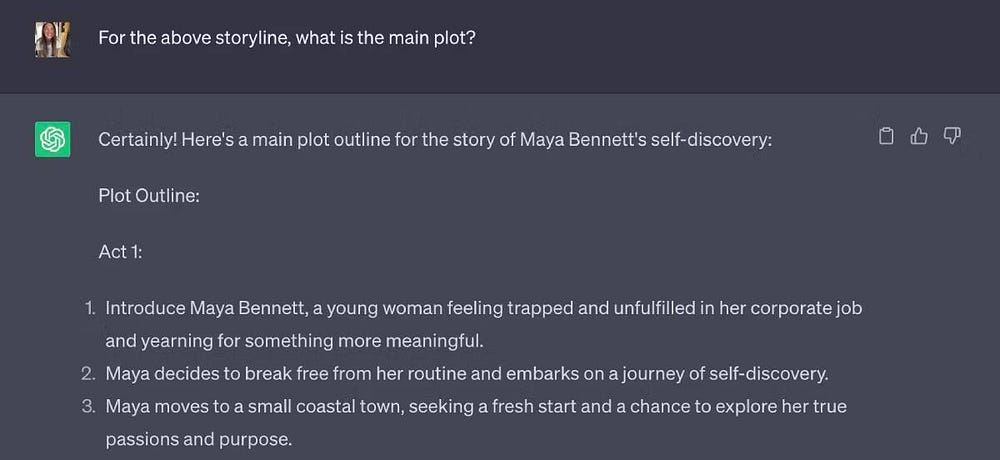Click the user profile avatar photo

(x=52, y=39)
